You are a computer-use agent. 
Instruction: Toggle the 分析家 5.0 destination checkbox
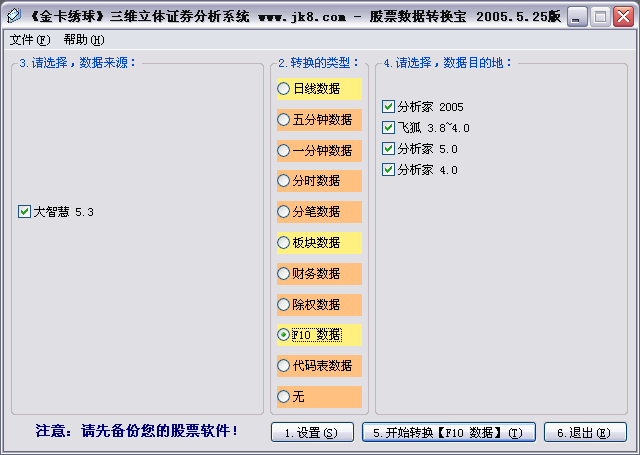(388, 149)
